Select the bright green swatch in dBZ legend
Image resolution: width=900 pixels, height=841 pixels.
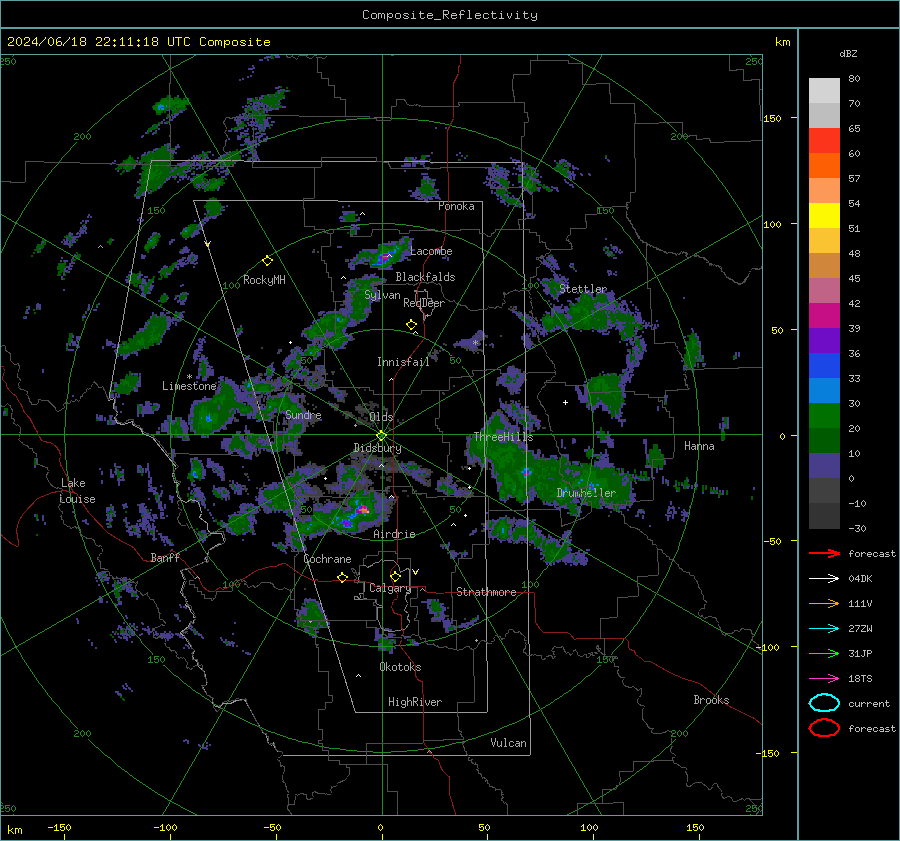click(824, 416)
